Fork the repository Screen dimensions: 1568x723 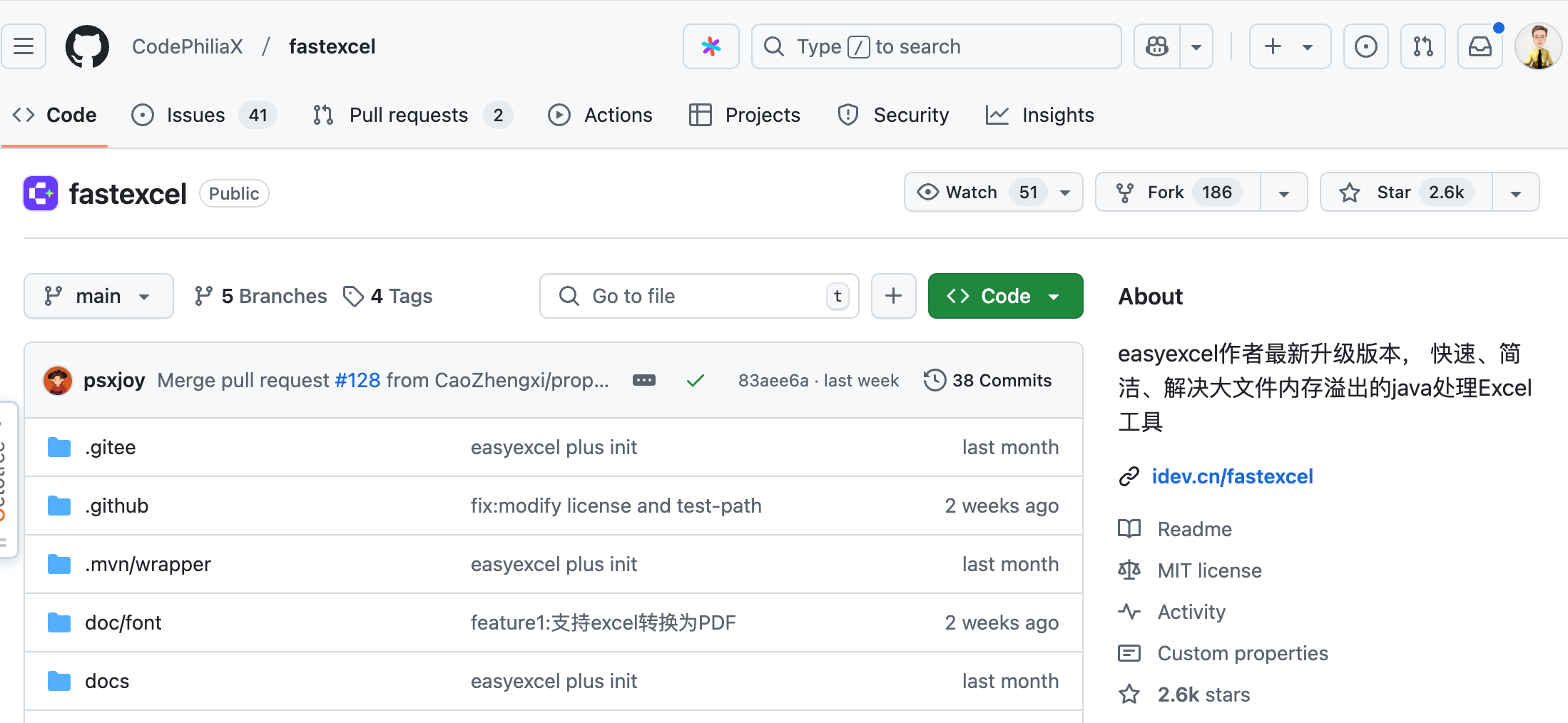coord(1178,192)
